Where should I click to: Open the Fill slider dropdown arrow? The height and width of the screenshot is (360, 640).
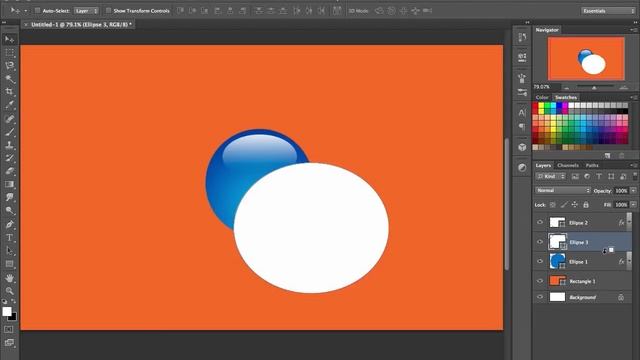tap(633, 204)
